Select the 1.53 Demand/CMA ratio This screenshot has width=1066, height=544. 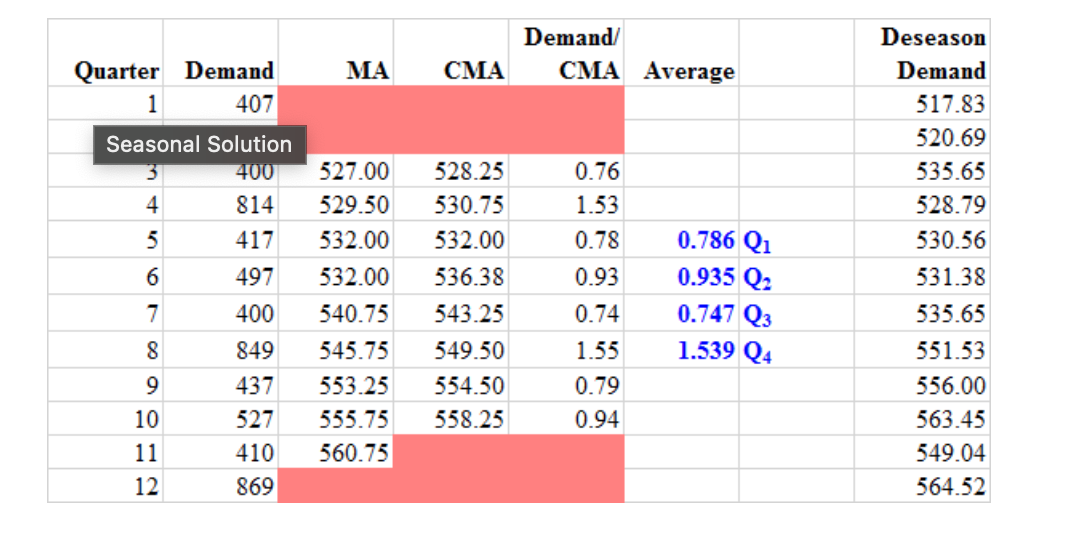(x=597, y=205)
